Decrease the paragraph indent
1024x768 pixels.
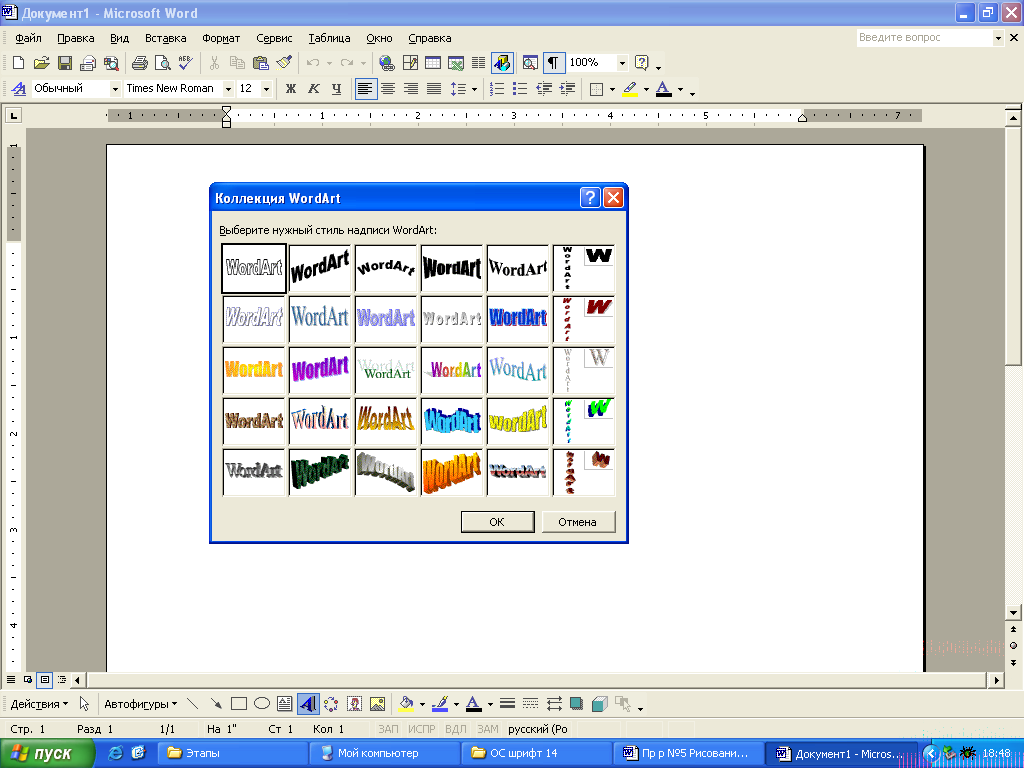click(x=543, y=89)
